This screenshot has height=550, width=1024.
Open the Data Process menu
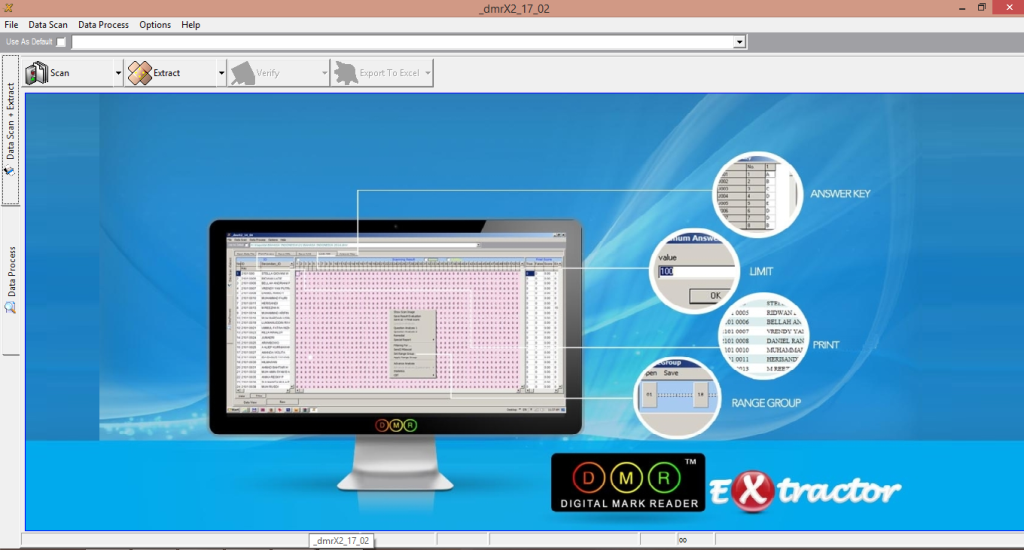pyautogui.click(x=103, y=25)
